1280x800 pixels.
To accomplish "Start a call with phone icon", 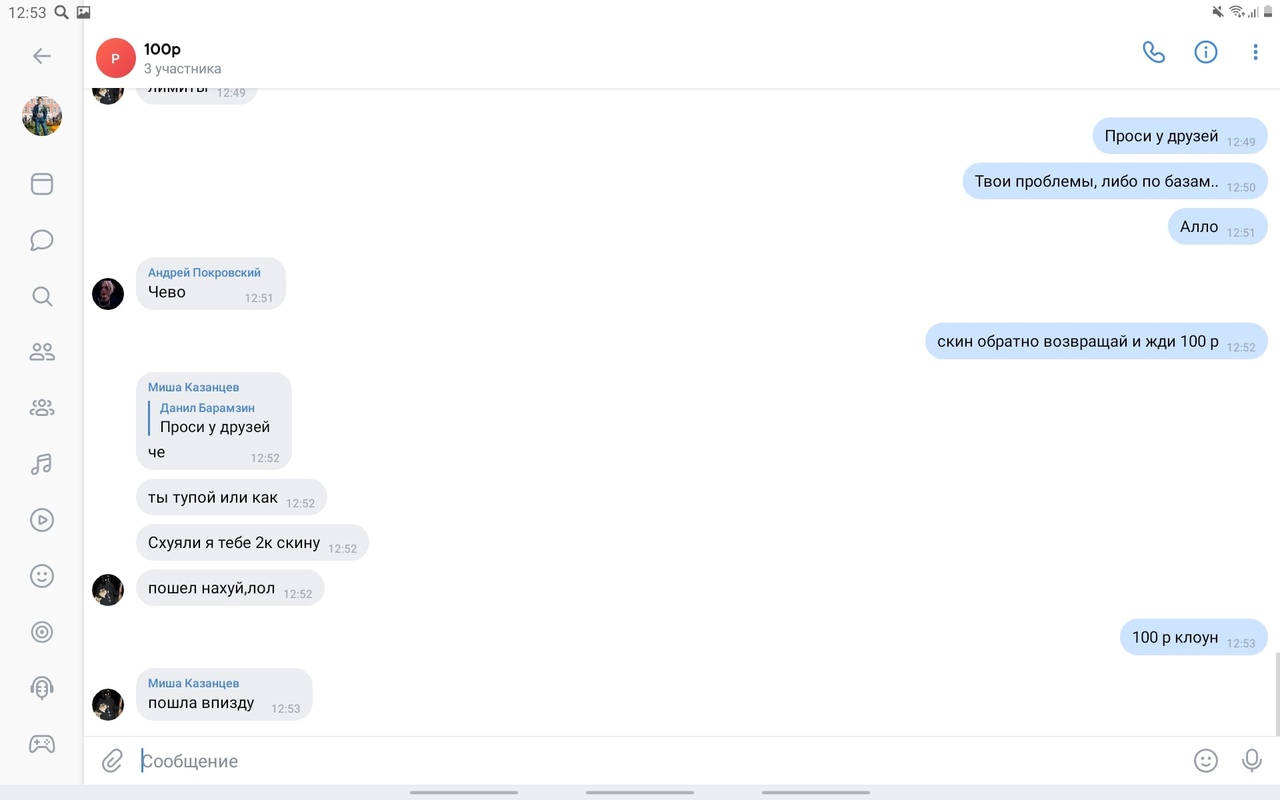I will pyautogui.click(x=1154, y=53).
